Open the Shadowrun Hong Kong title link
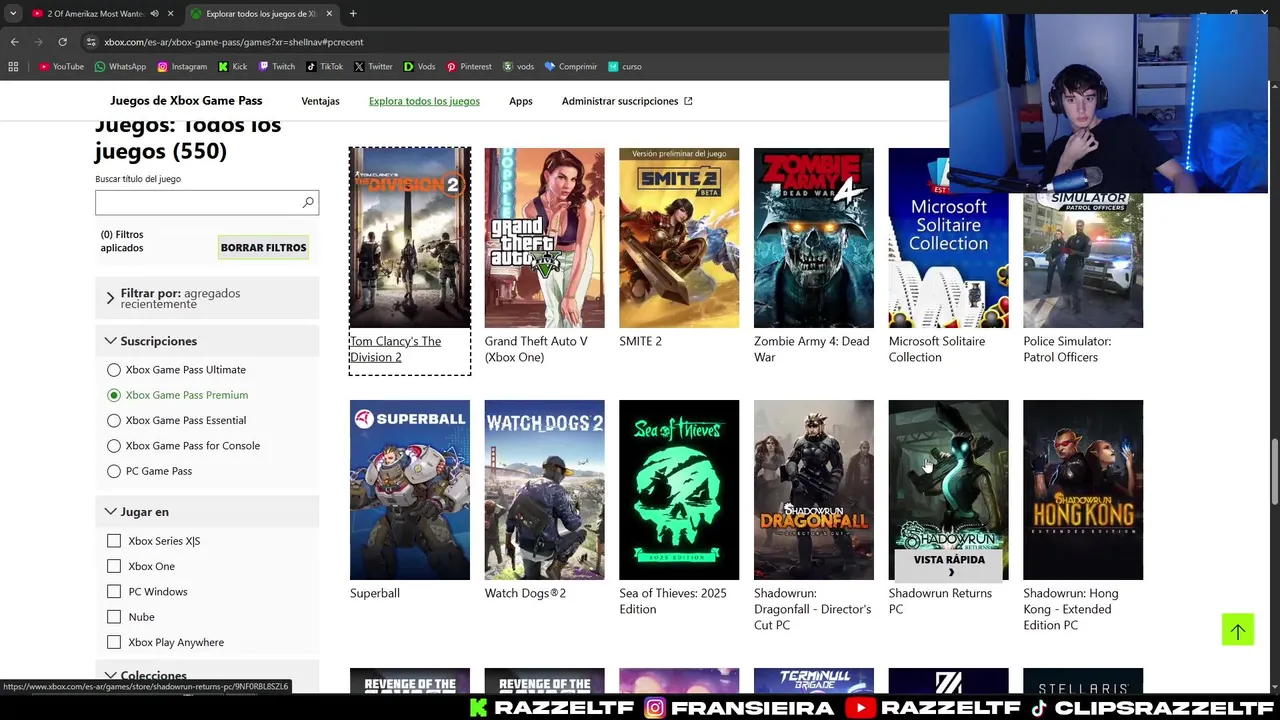This screenshot has width=1280, height=720. click(1071, 609)
